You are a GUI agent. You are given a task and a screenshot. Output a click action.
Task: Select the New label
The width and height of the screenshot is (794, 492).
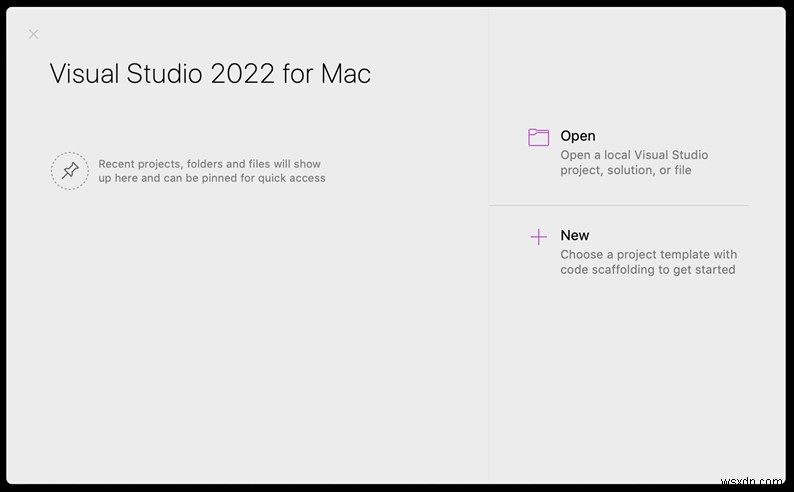click(575, 235)
